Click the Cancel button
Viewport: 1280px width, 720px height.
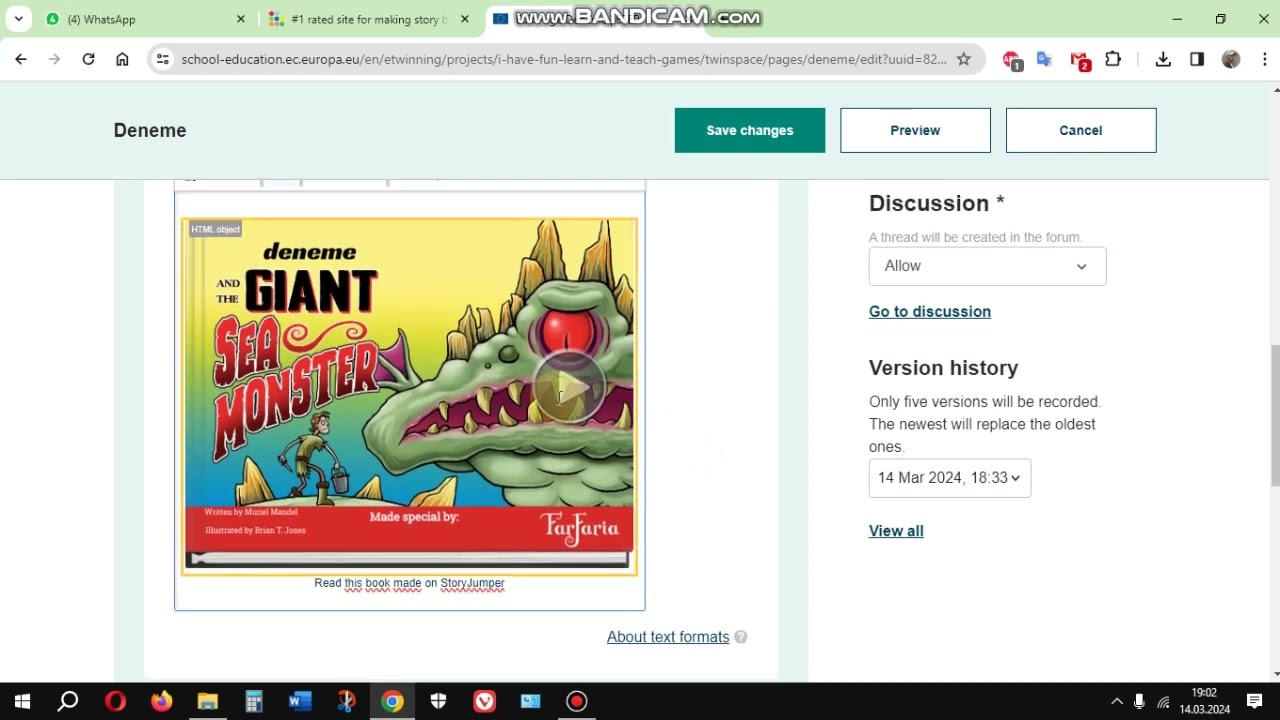(1081, 130)
